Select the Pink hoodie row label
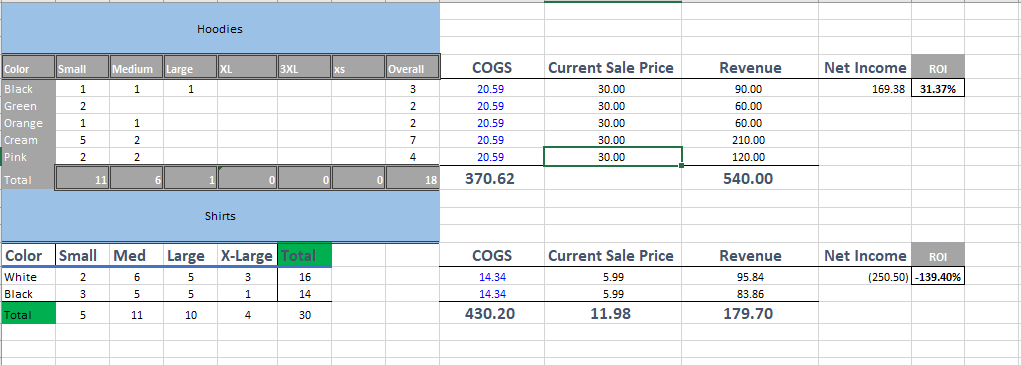1021x365 pixels. coord(28,157)
